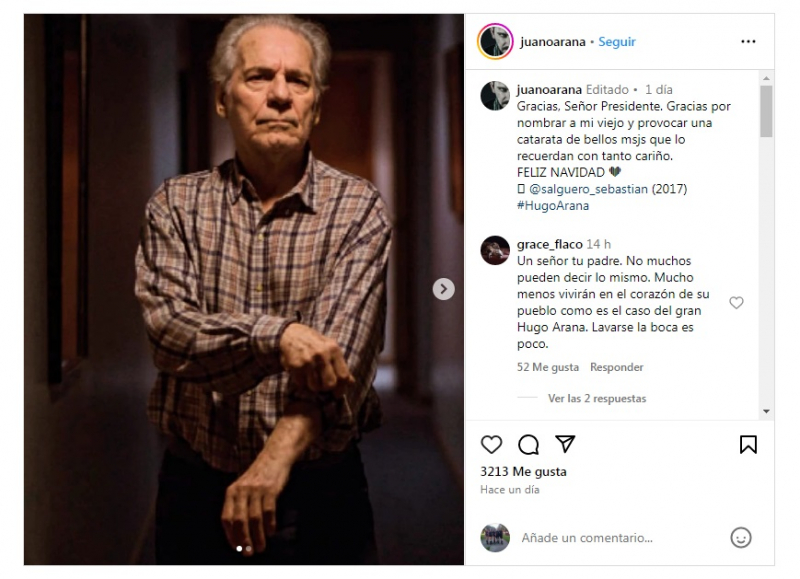Open the emoji picker smiley icon
800x579 pixels.
click(740, 537)
